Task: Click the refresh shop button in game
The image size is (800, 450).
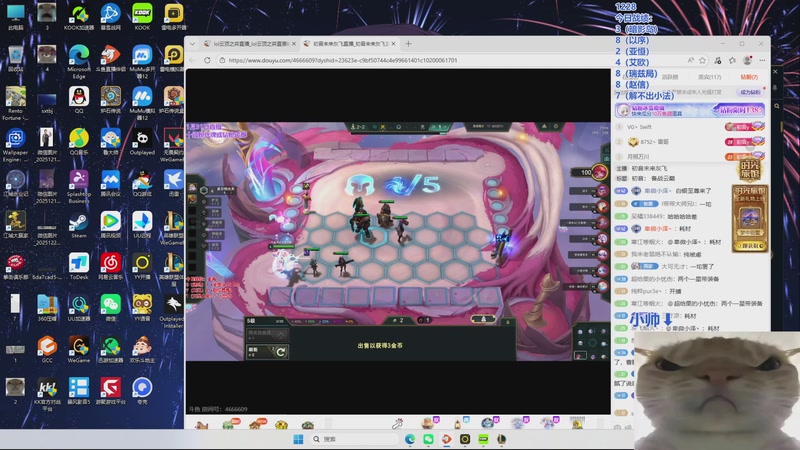Action: pyautogui.click(x=268, y=351)
